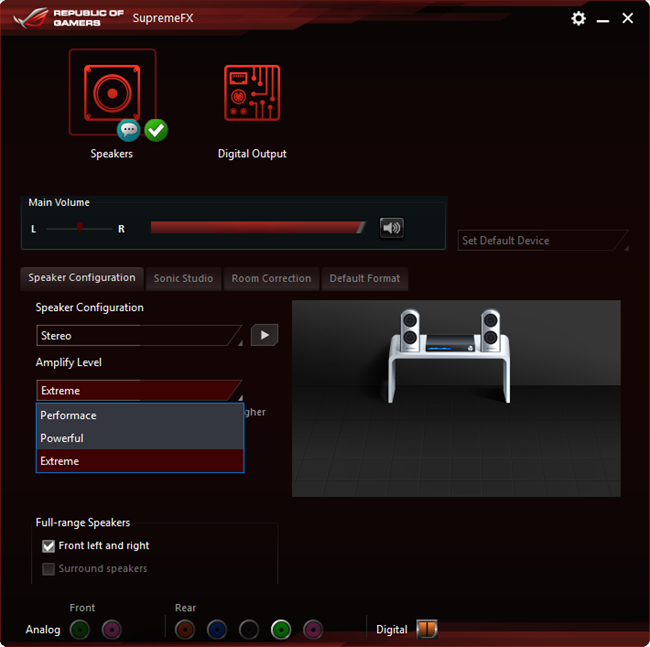
Task: Toggle the Surround speakers checkbox
Action: 49,569
